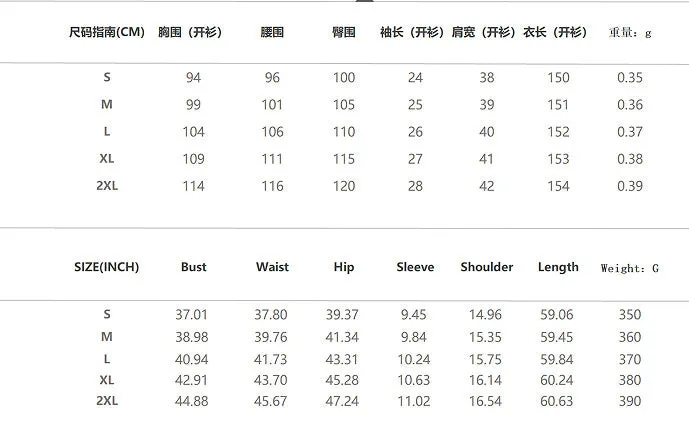This screenshot has width=689, height=421.
Task: Select the 尺码指南(CM) header cell
Action: [107, 32]
